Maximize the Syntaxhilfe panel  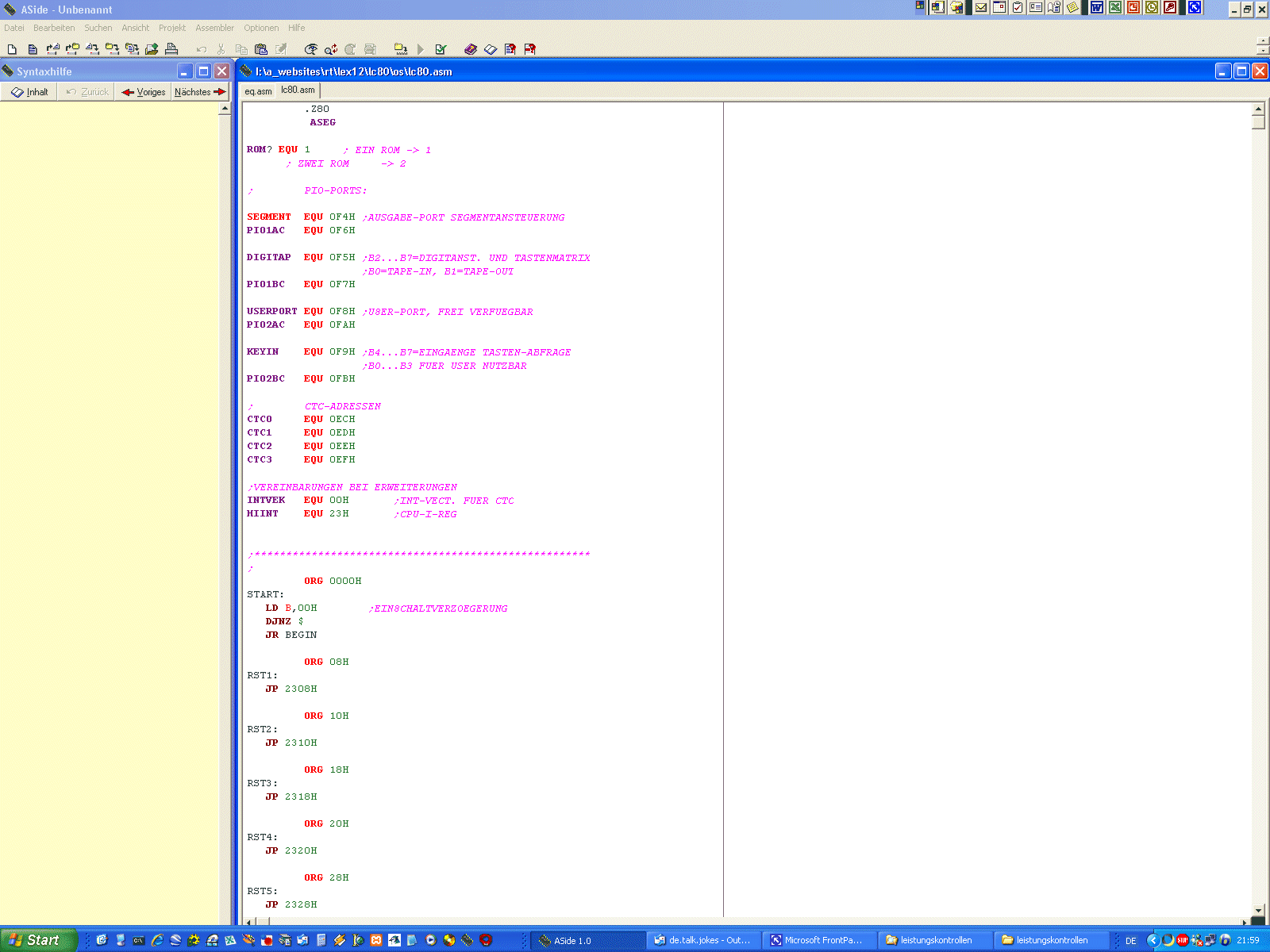point(203,71)
